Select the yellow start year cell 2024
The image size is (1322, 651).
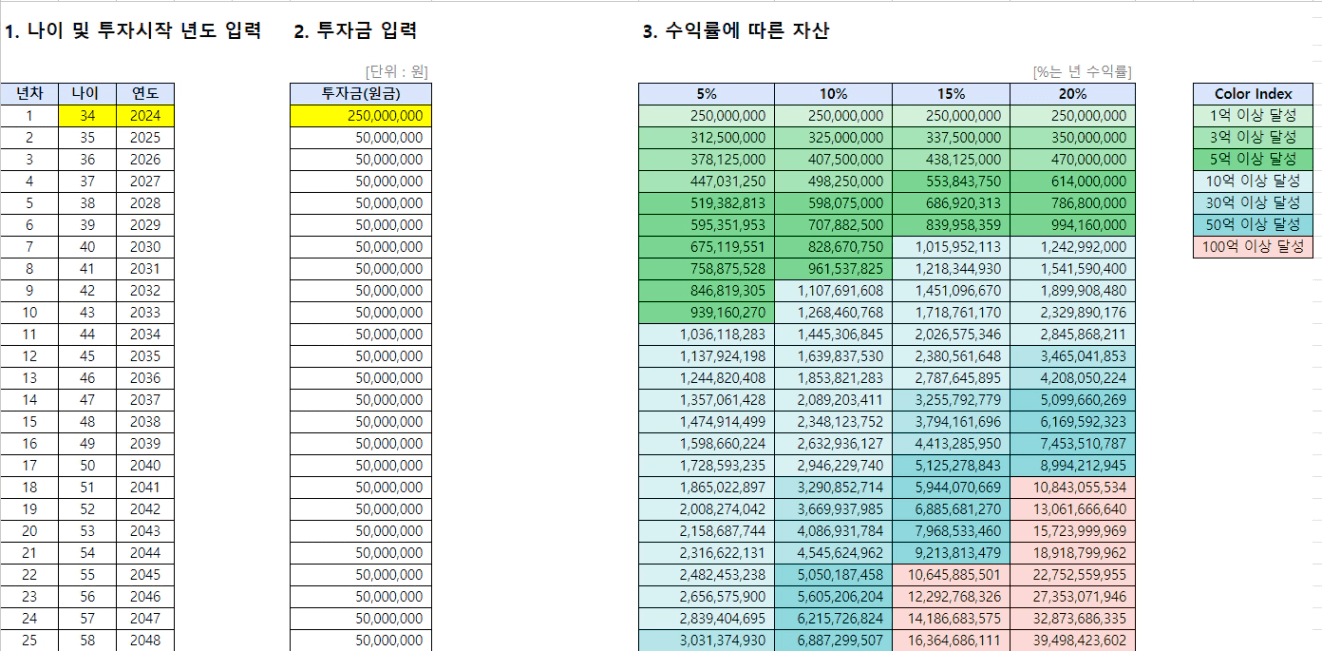point(145,115)
